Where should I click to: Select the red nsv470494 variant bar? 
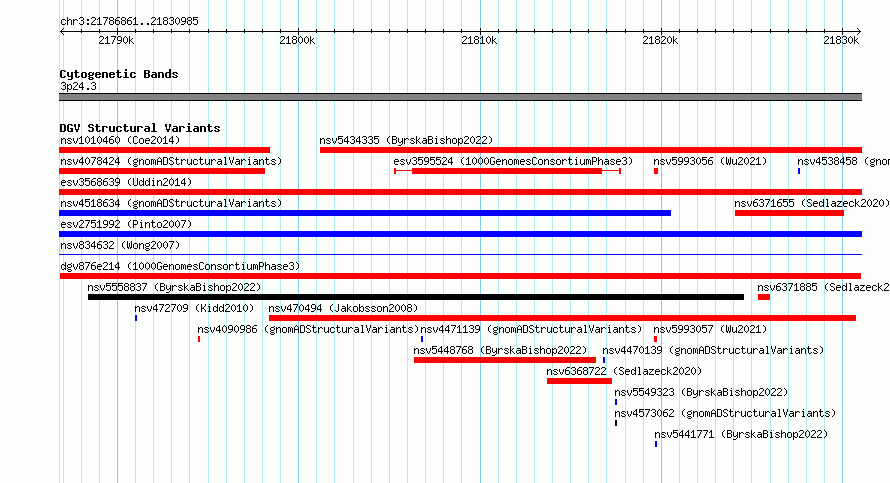point(562,318)
